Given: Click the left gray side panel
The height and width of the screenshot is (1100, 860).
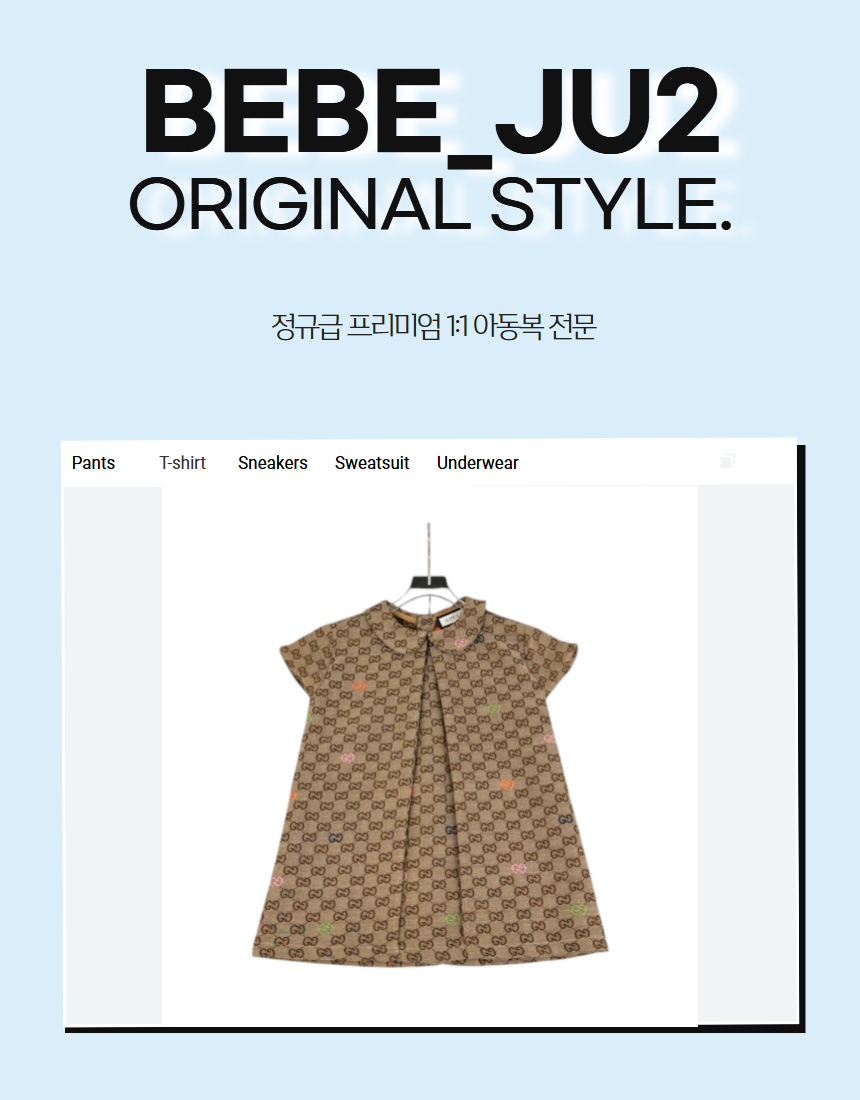Looking at the screenshot, I should 113,756.
